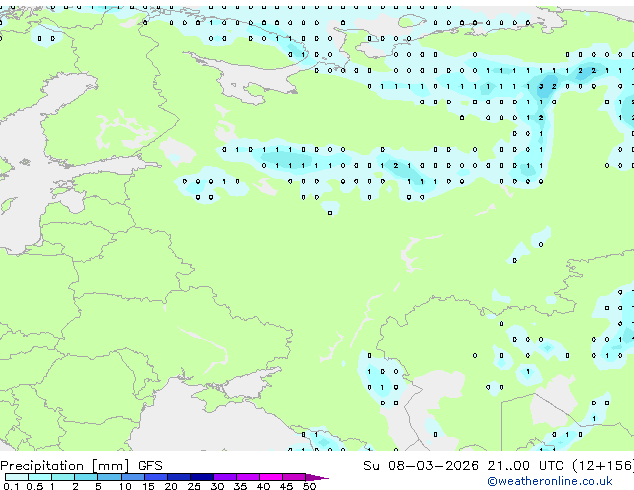Click the '0.5' legend scale label
The width and height of the screenshot is (634, 490).
point(35,486)
